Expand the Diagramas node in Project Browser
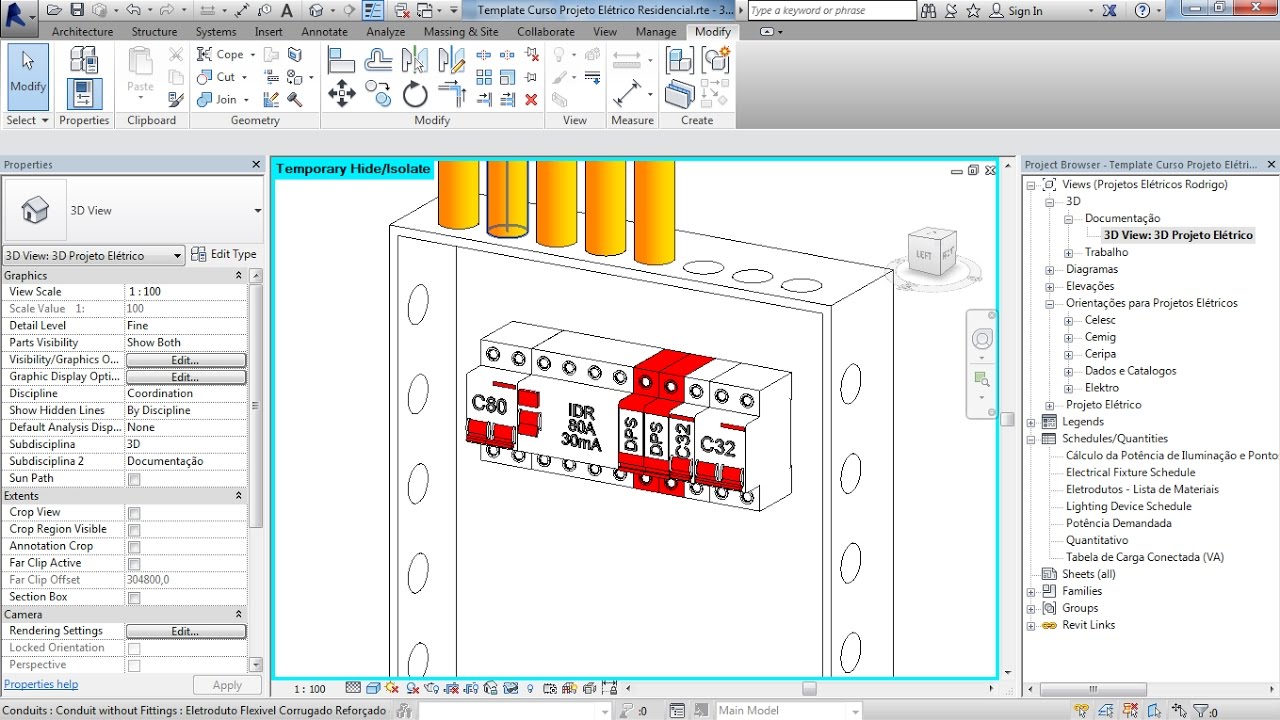 click(1049, 270)
